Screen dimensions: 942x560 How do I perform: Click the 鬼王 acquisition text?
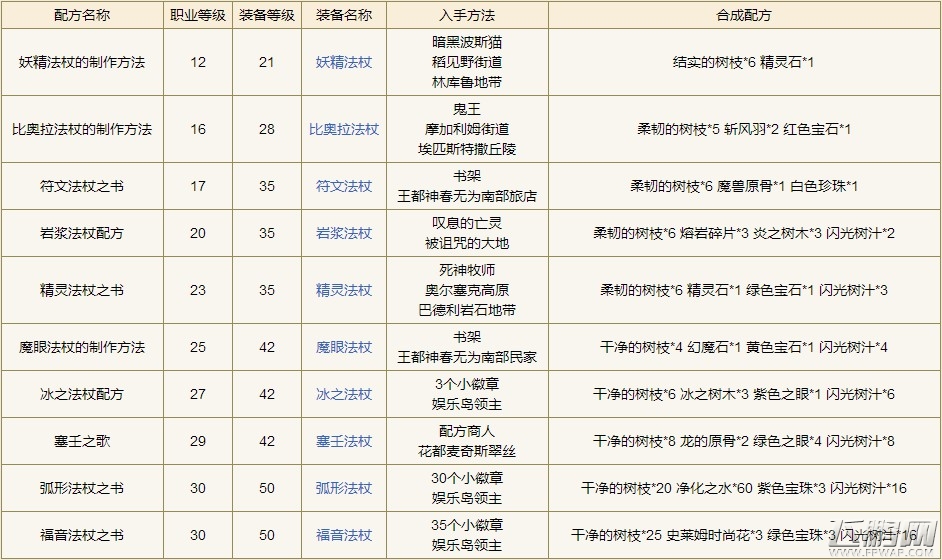tap(467, 109)
